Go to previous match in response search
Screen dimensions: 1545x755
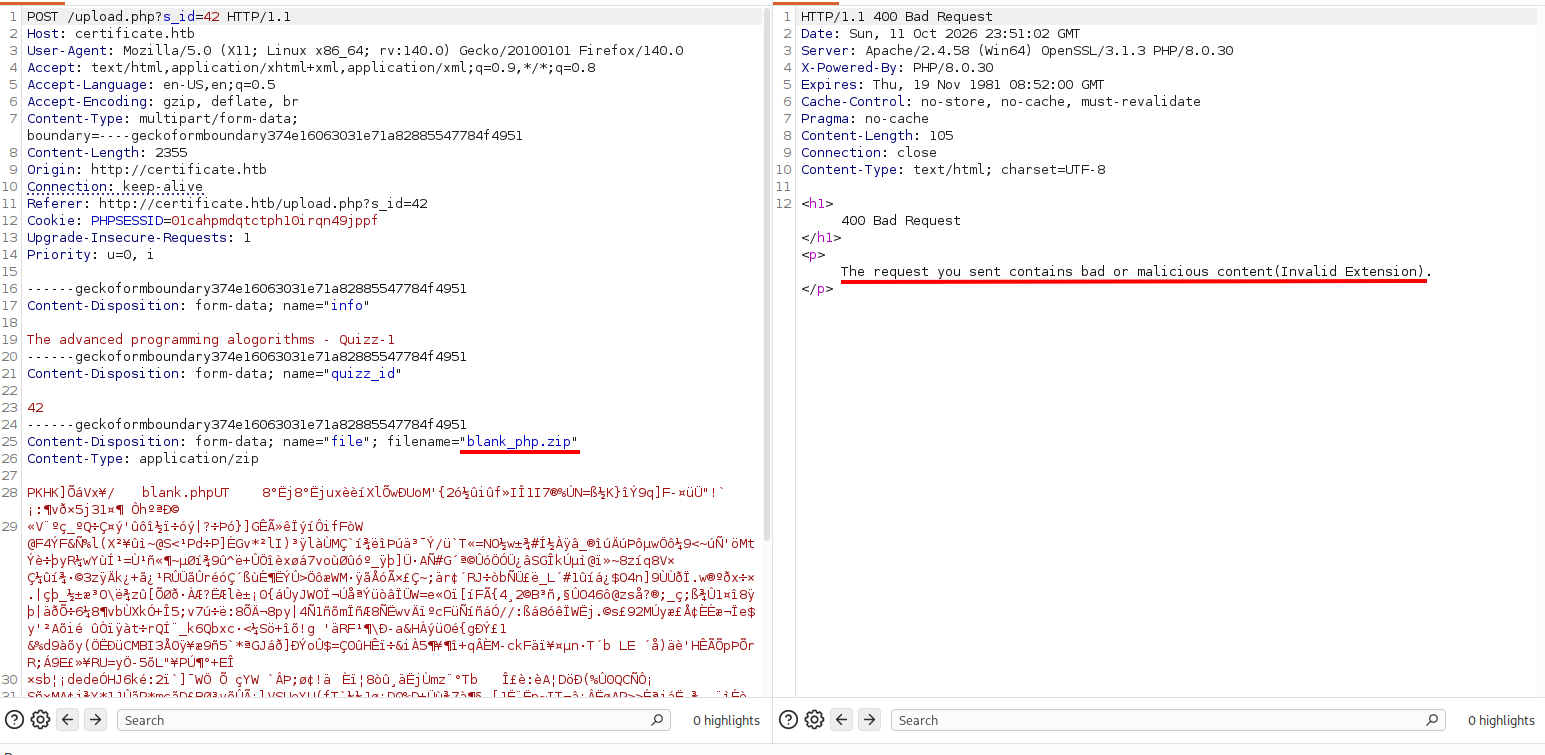click(x=842, y=719)
